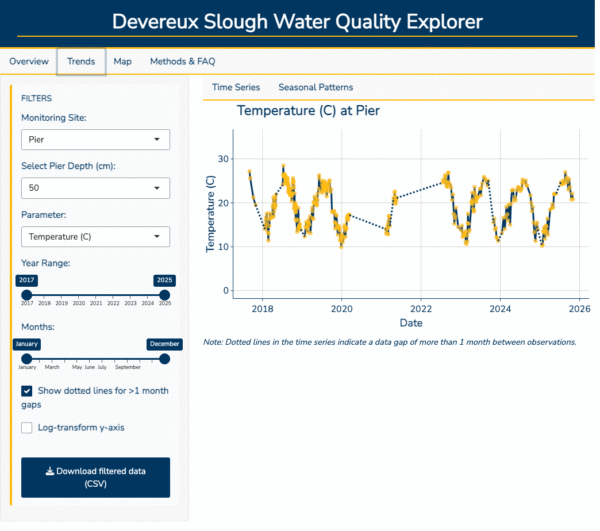Viewport: 600px width, 531px height.
Task: Click the Devereux Slough Water Quality Explorer header
Action: click(297, 21)
